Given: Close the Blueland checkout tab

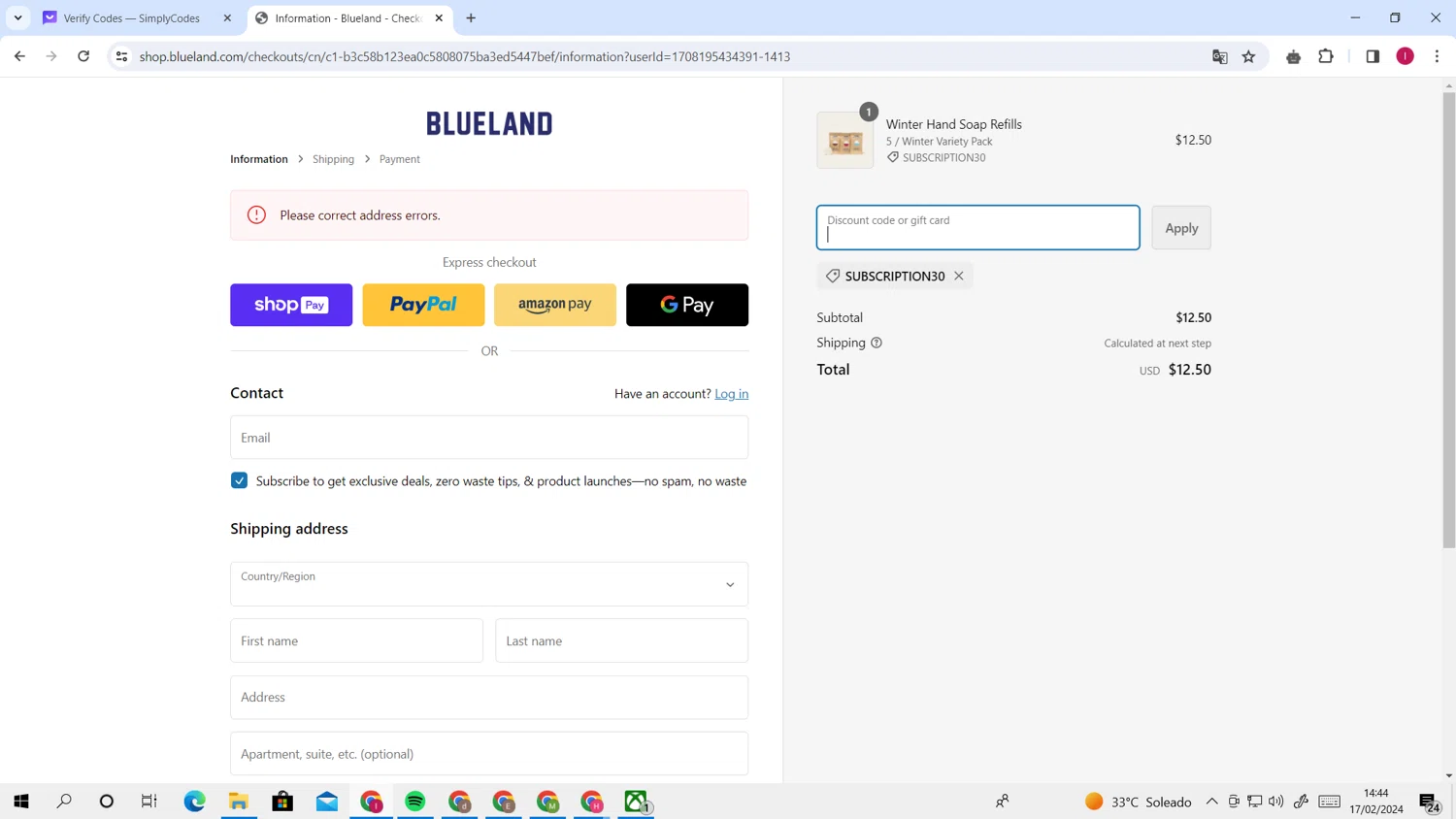Looking at the screenshot, I should (439, 17).
